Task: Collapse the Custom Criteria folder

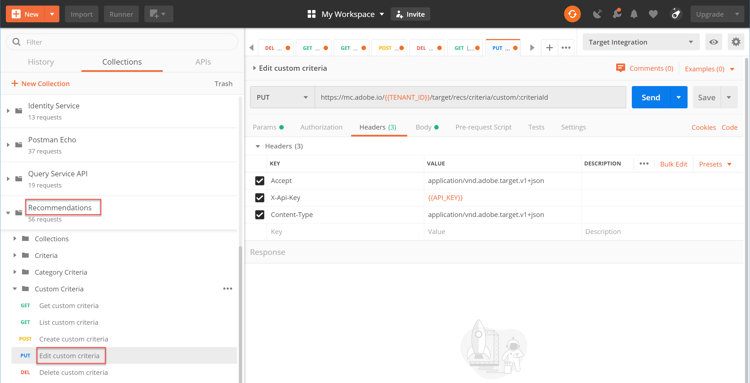Action: (15, 289)
